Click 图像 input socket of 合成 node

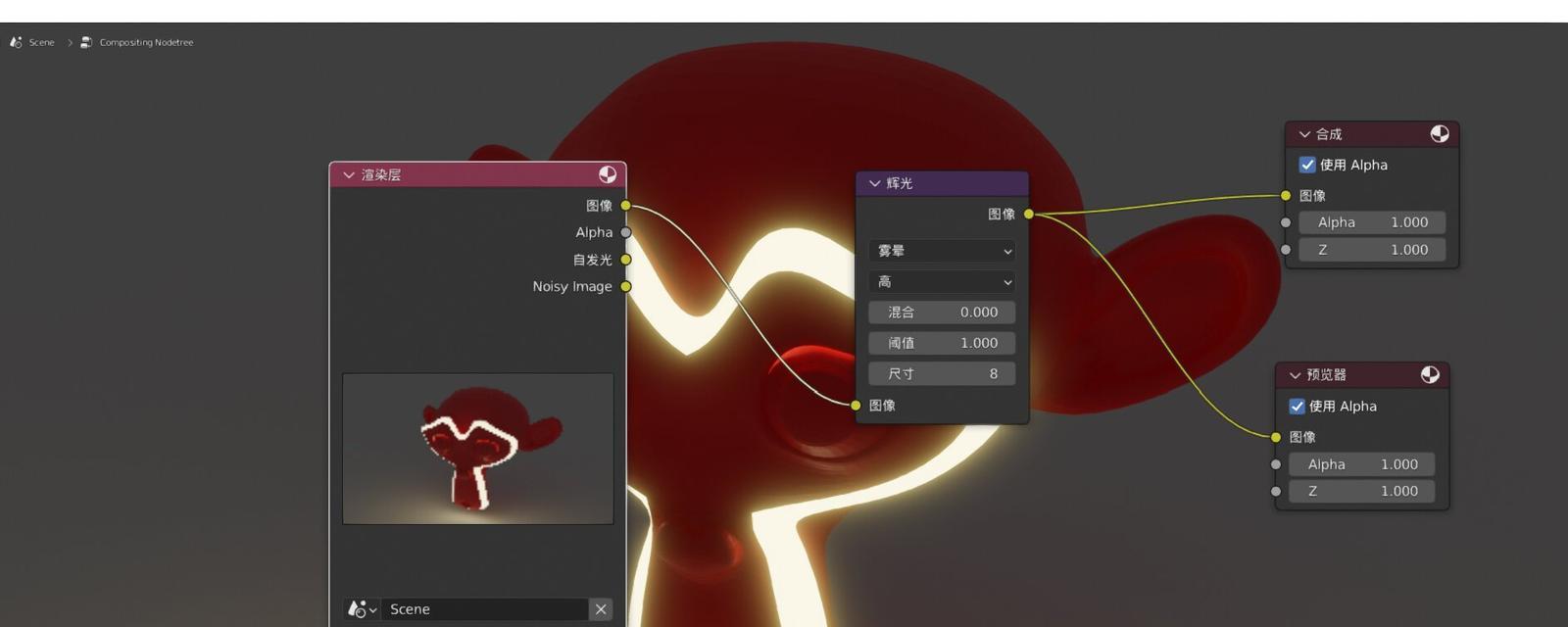pyautogui.click(x=1286, y=196)
